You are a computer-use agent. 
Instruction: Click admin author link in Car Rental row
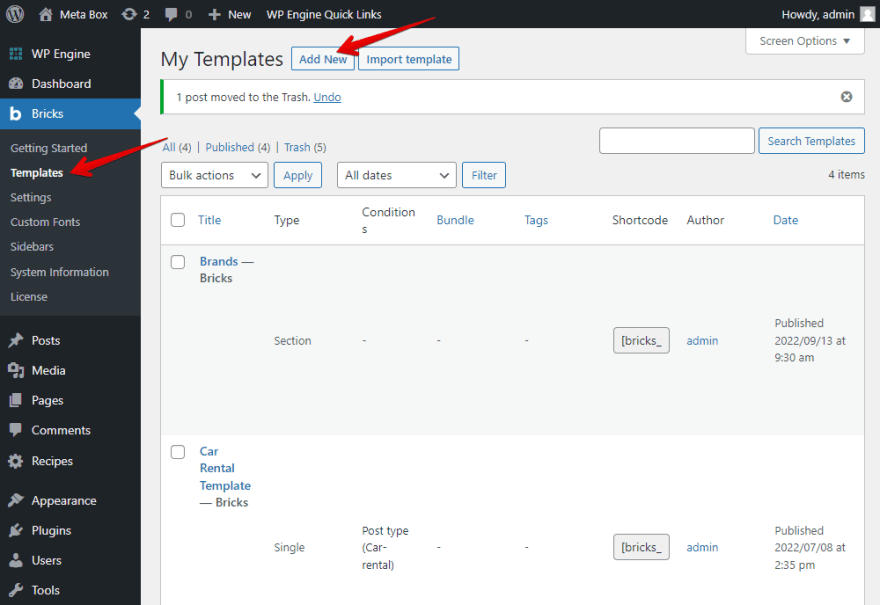(x=702, y=547)
